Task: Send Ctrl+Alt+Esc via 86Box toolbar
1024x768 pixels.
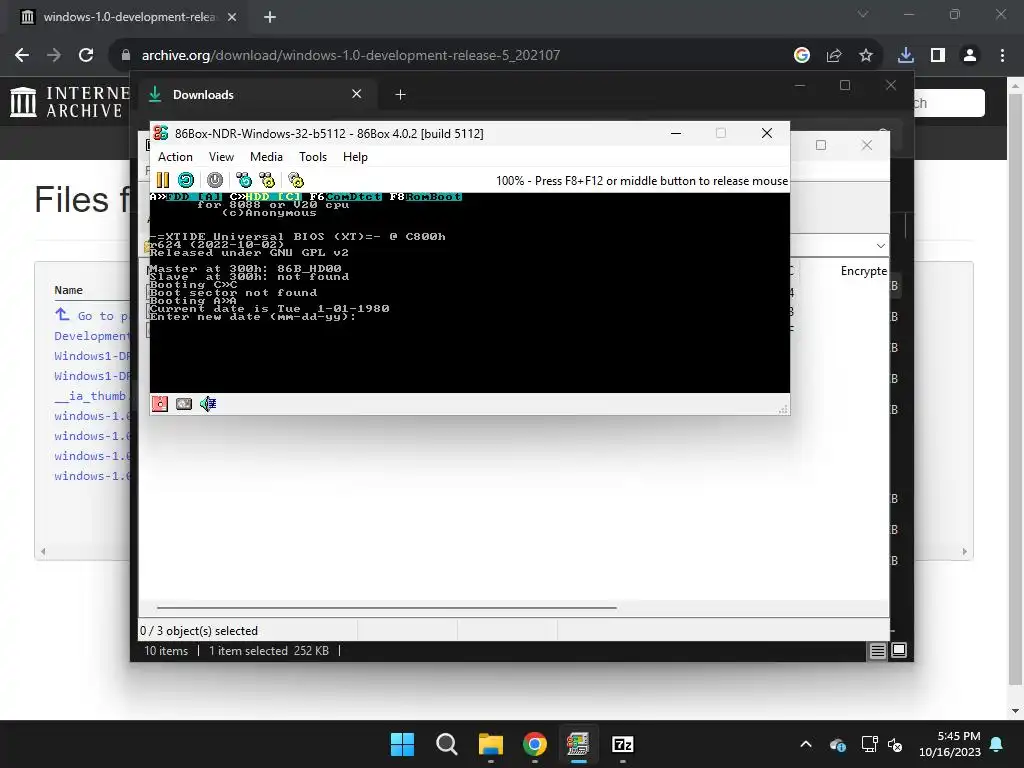Action: (267, 180)
